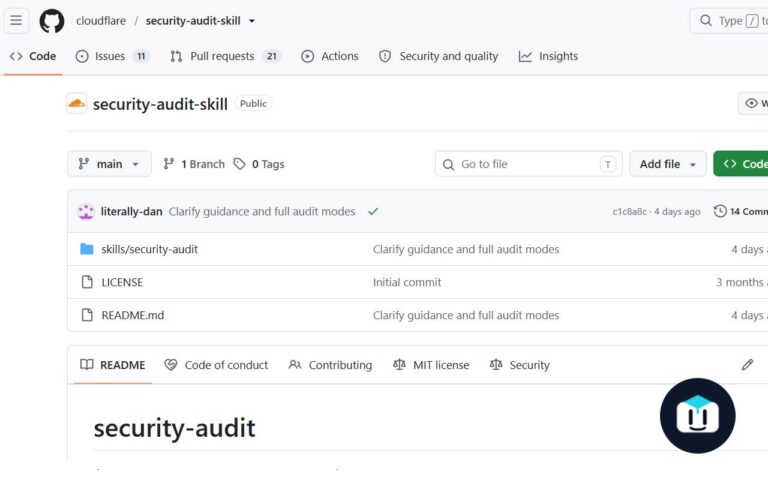Open the cloudflare organization link

pos(101,21)
